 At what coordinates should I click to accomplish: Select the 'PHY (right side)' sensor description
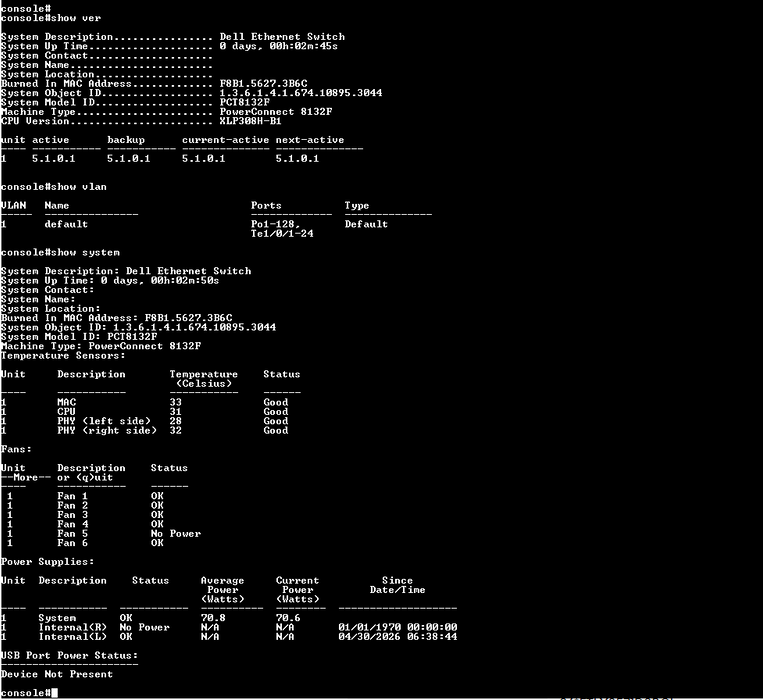(x=107, y=431)
